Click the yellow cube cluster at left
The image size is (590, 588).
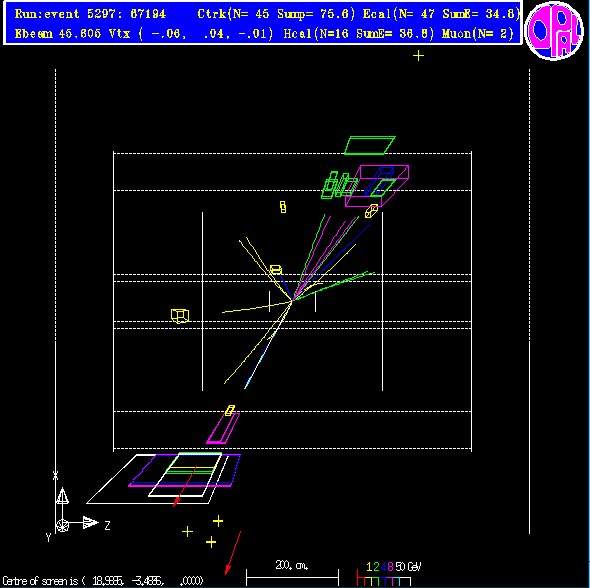tap(180, 316)
